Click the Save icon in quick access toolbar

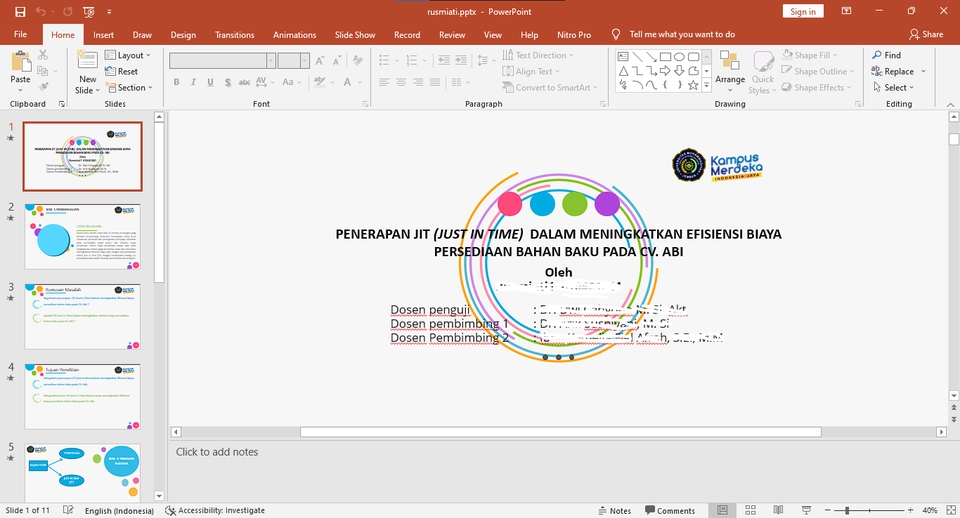click(20, 12)
